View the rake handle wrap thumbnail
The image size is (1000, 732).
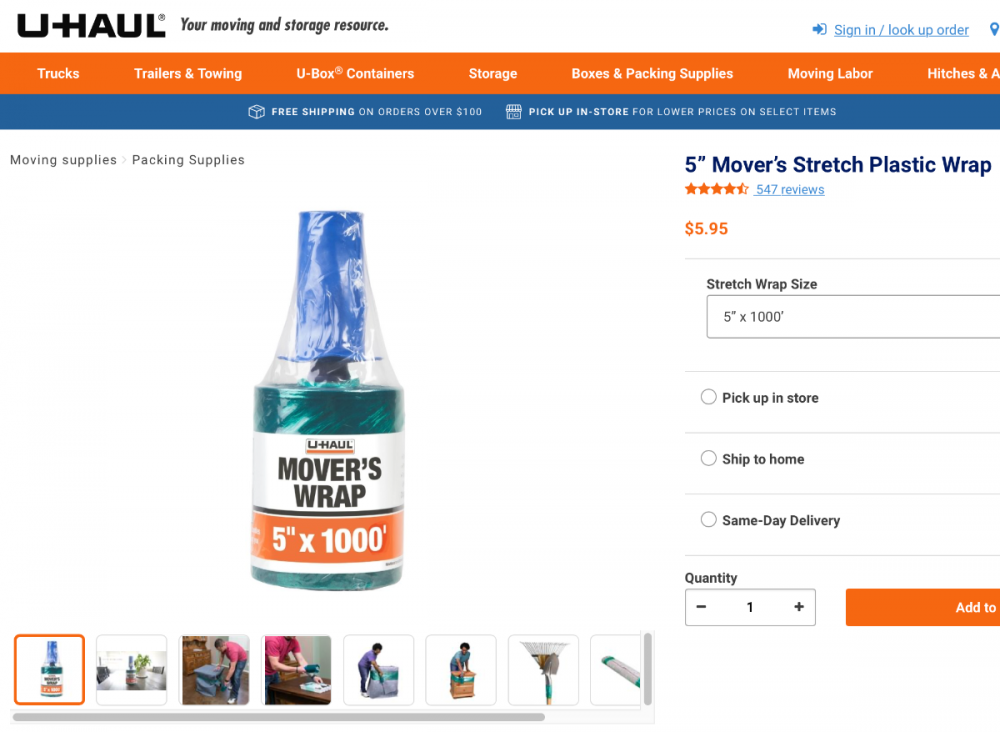click(543, 670)
